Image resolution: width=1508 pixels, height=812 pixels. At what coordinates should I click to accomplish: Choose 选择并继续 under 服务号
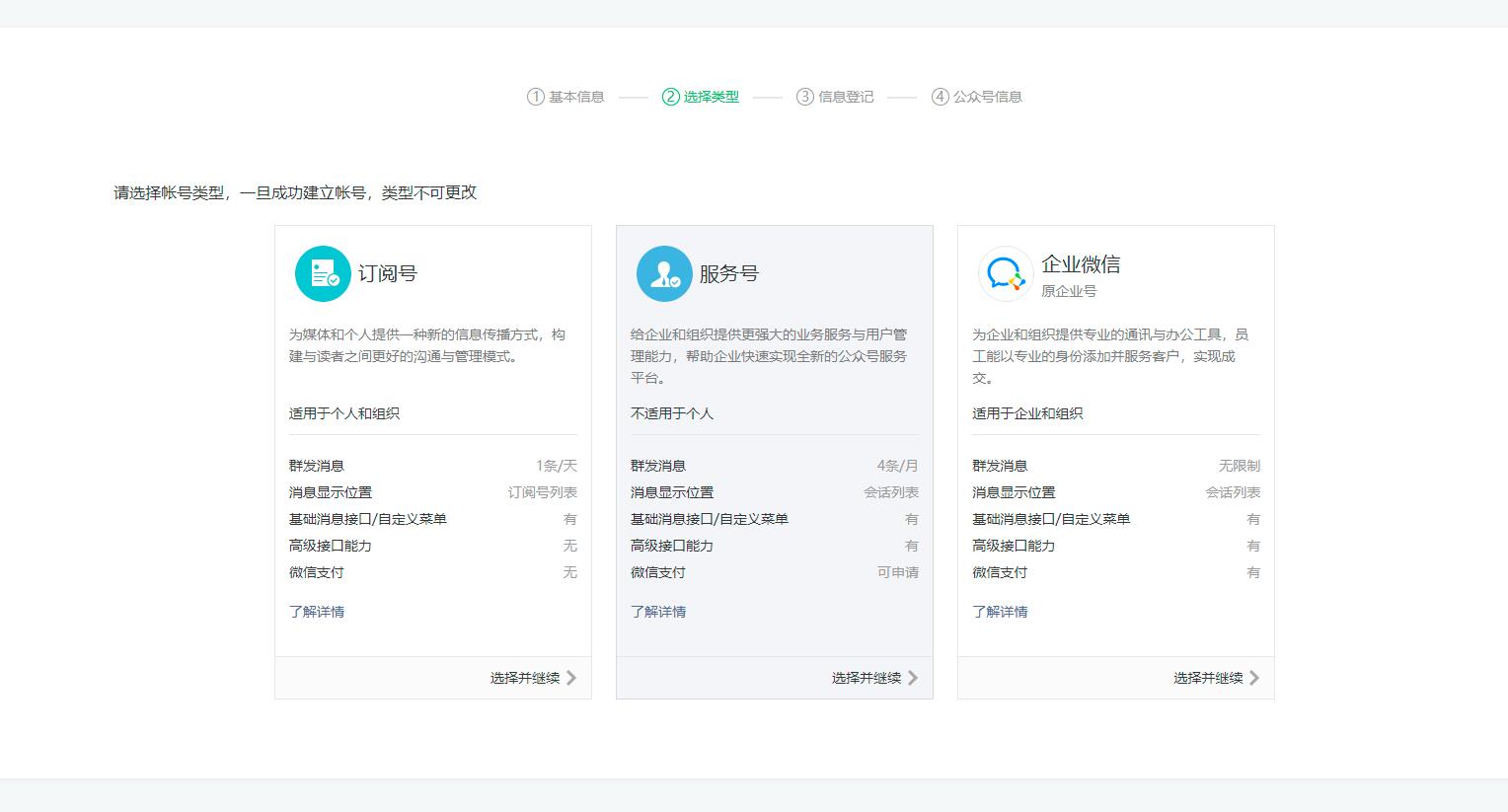coord(867,678)
